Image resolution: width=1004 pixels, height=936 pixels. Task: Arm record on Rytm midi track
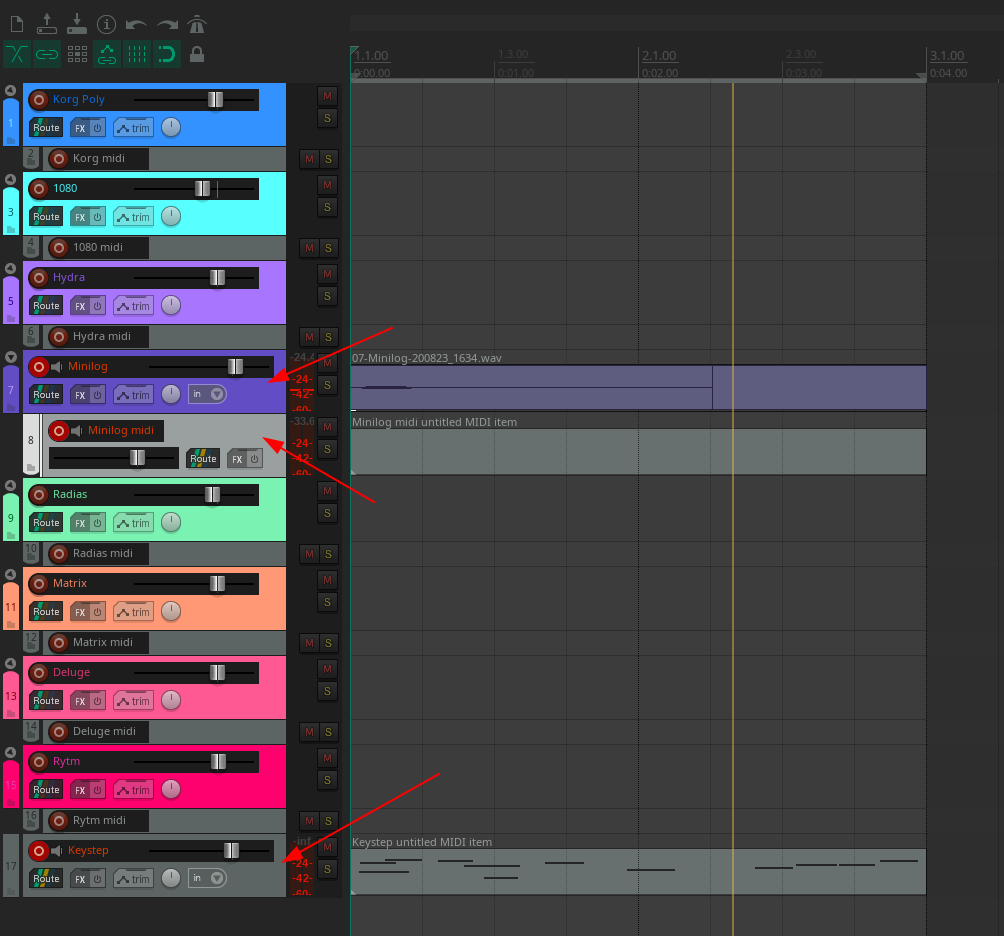coord(59,821)
